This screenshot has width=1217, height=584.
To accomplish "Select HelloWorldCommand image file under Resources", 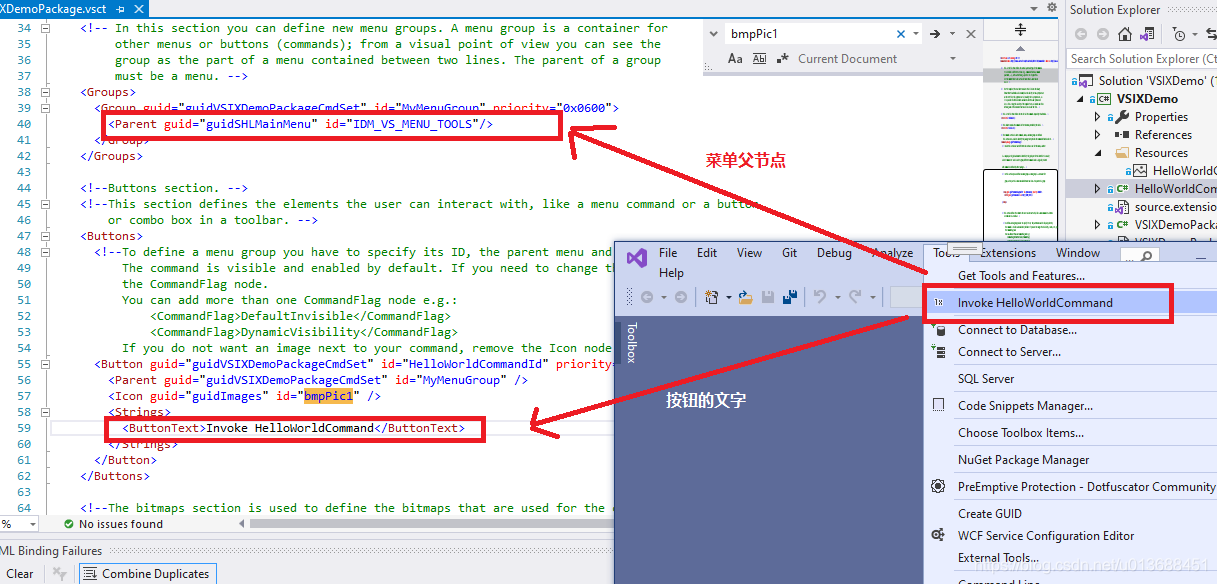I will (1184, 171).
